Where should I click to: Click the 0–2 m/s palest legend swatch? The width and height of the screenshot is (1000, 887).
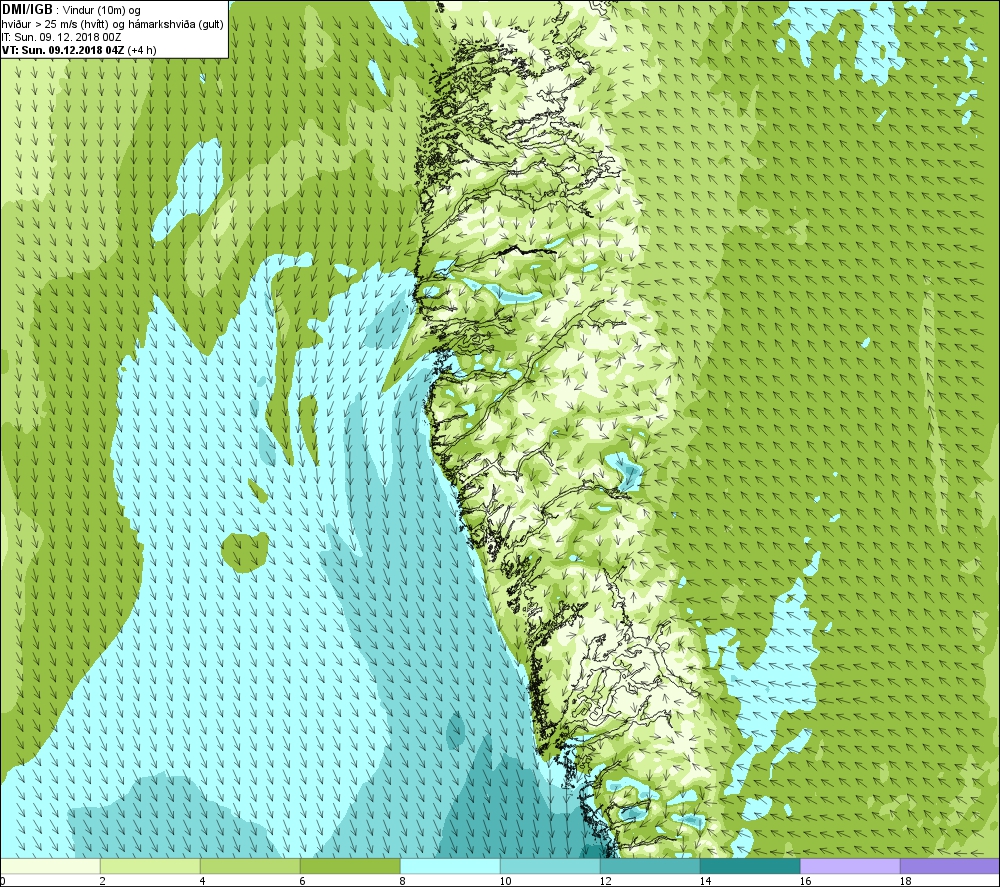point(50,866)
